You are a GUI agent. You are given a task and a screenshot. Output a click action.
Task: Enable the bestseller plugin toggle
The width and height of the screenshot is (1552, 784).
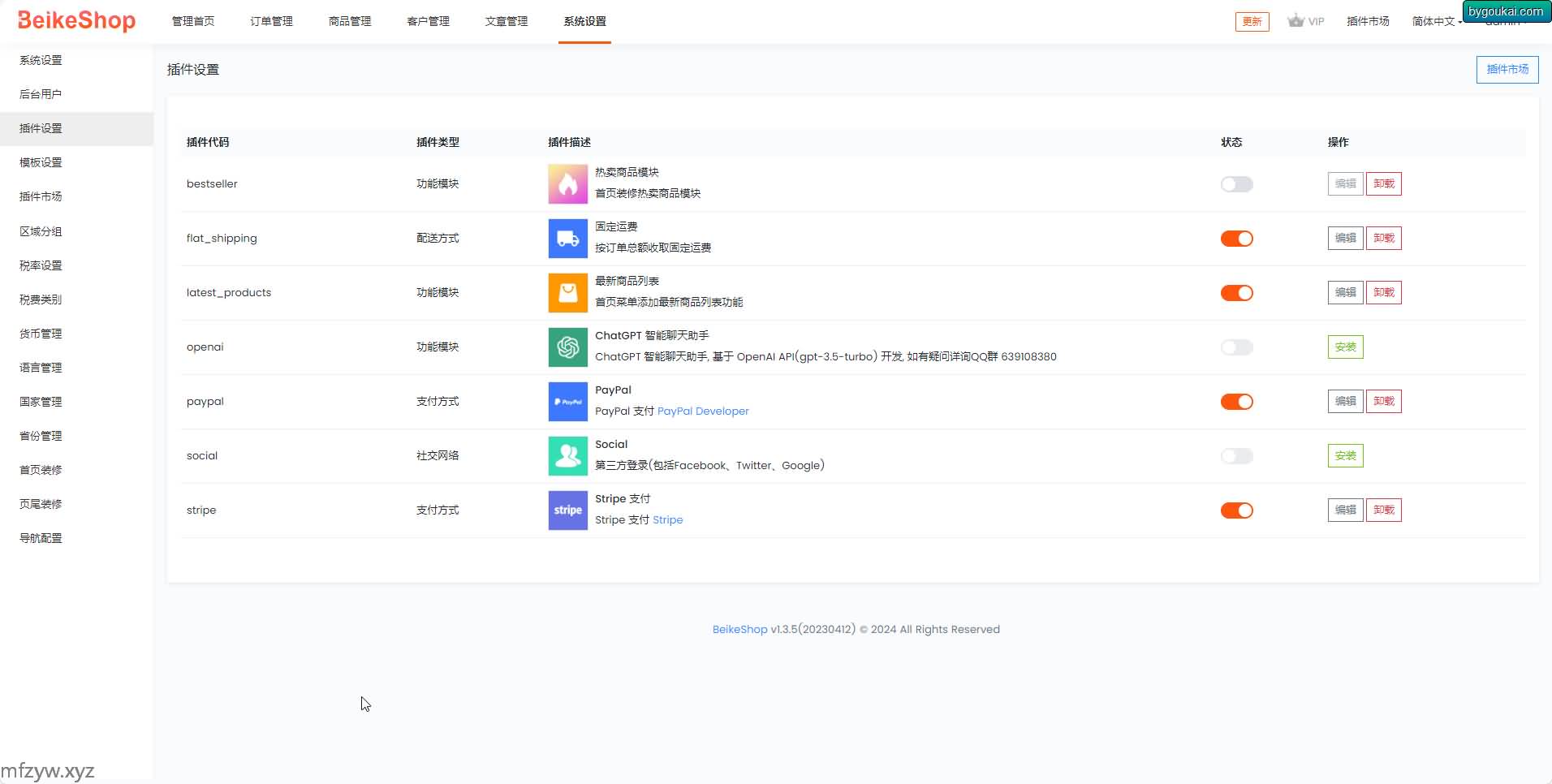tap(1236, 184)
